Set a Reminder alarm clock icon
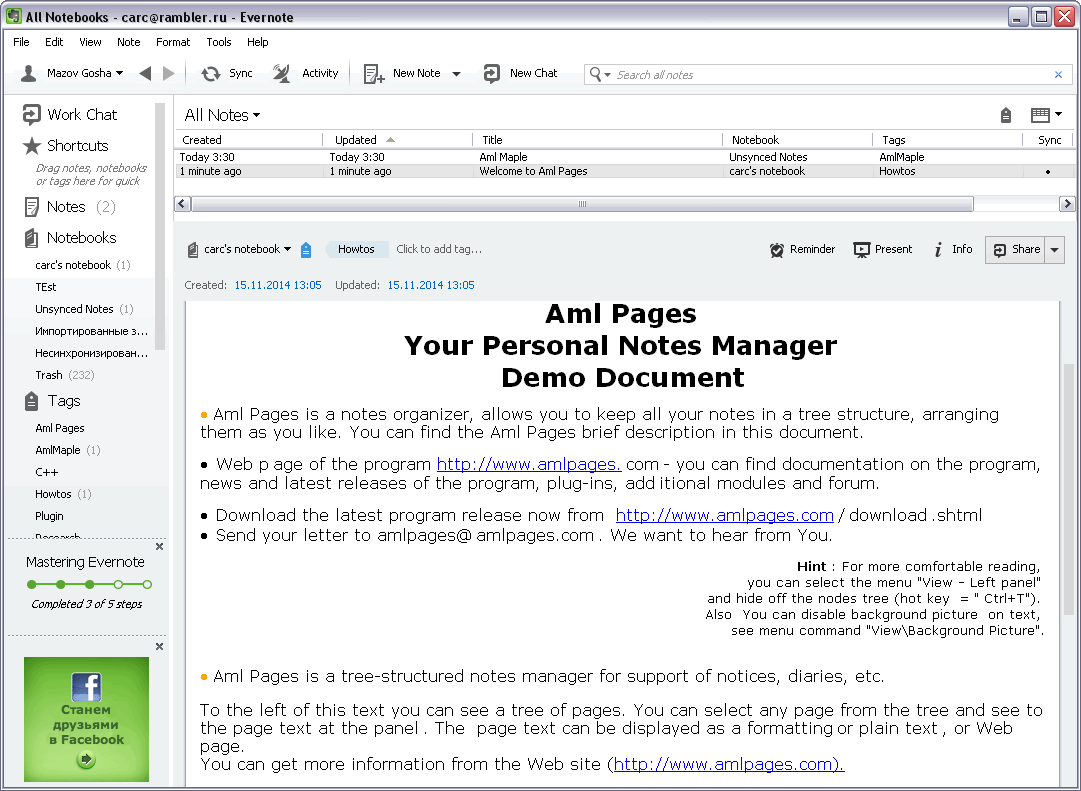 tap(777, 250)
